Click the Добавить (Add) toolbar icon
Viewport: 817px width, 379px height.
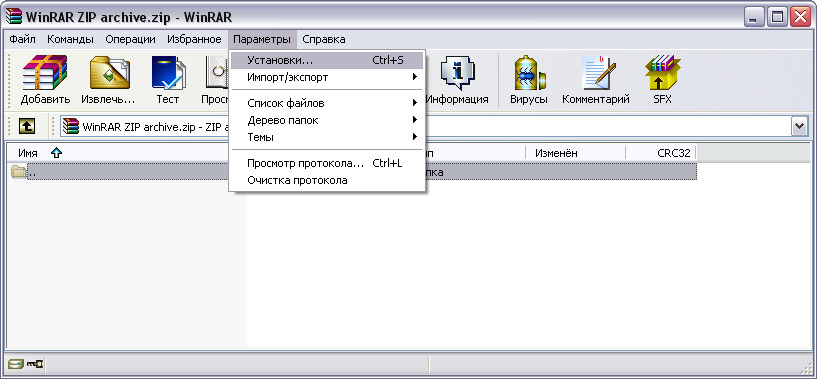[x=45, y=79]
